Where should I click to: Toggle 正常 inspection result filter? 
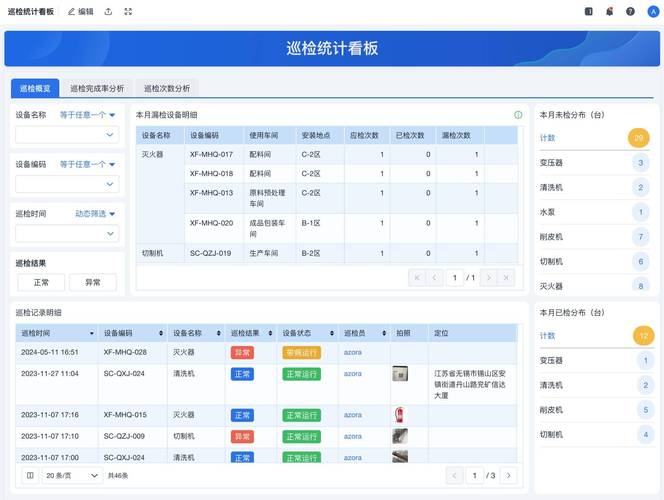click(x=41, y=282)
